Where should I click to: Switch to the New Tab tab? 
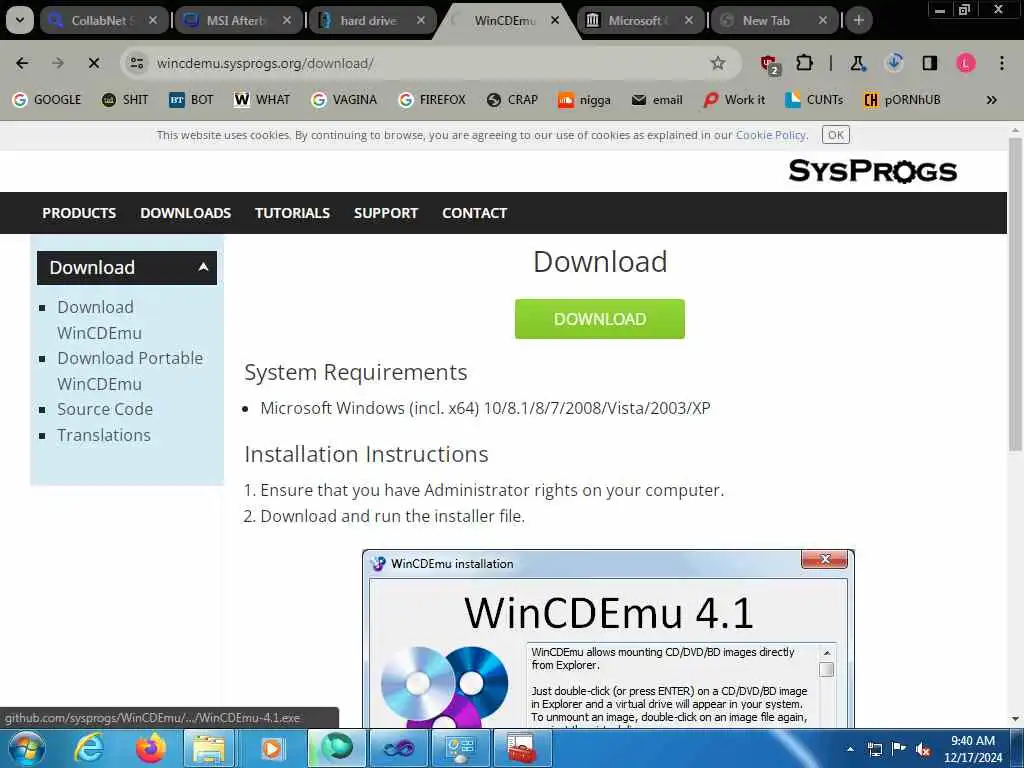click(x=773, y=21)
